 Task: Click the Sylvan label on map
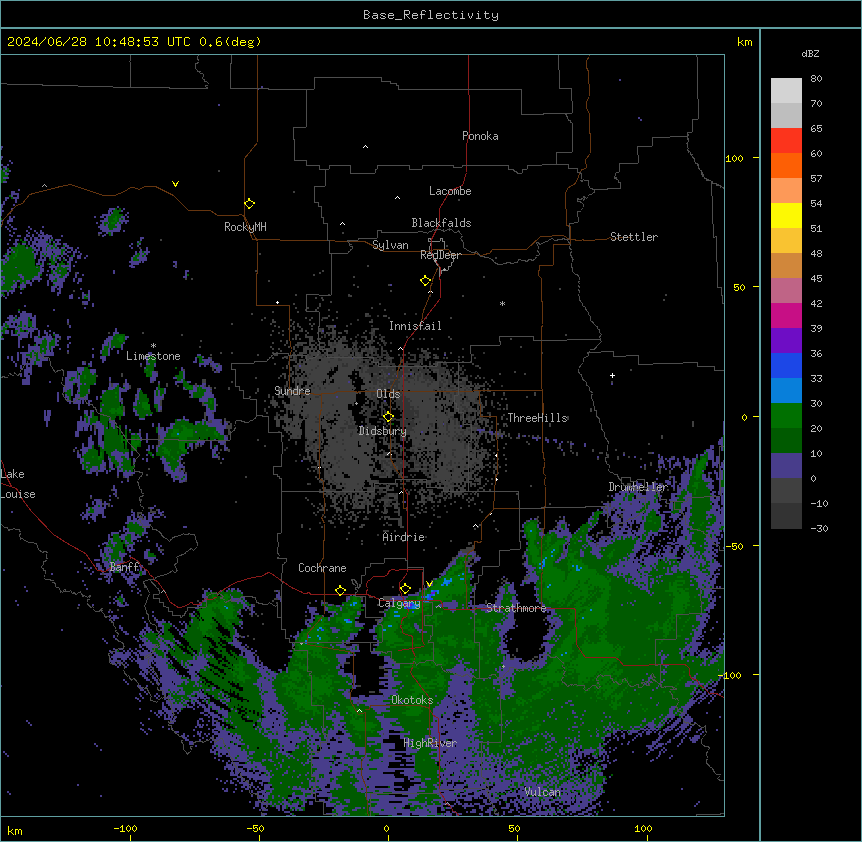coord(390,245)
